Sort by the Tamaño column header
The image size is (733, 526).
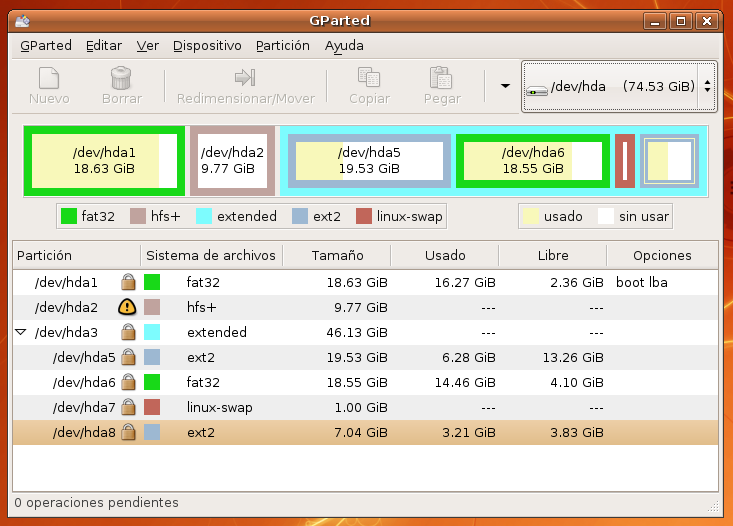tap(337, 256)
